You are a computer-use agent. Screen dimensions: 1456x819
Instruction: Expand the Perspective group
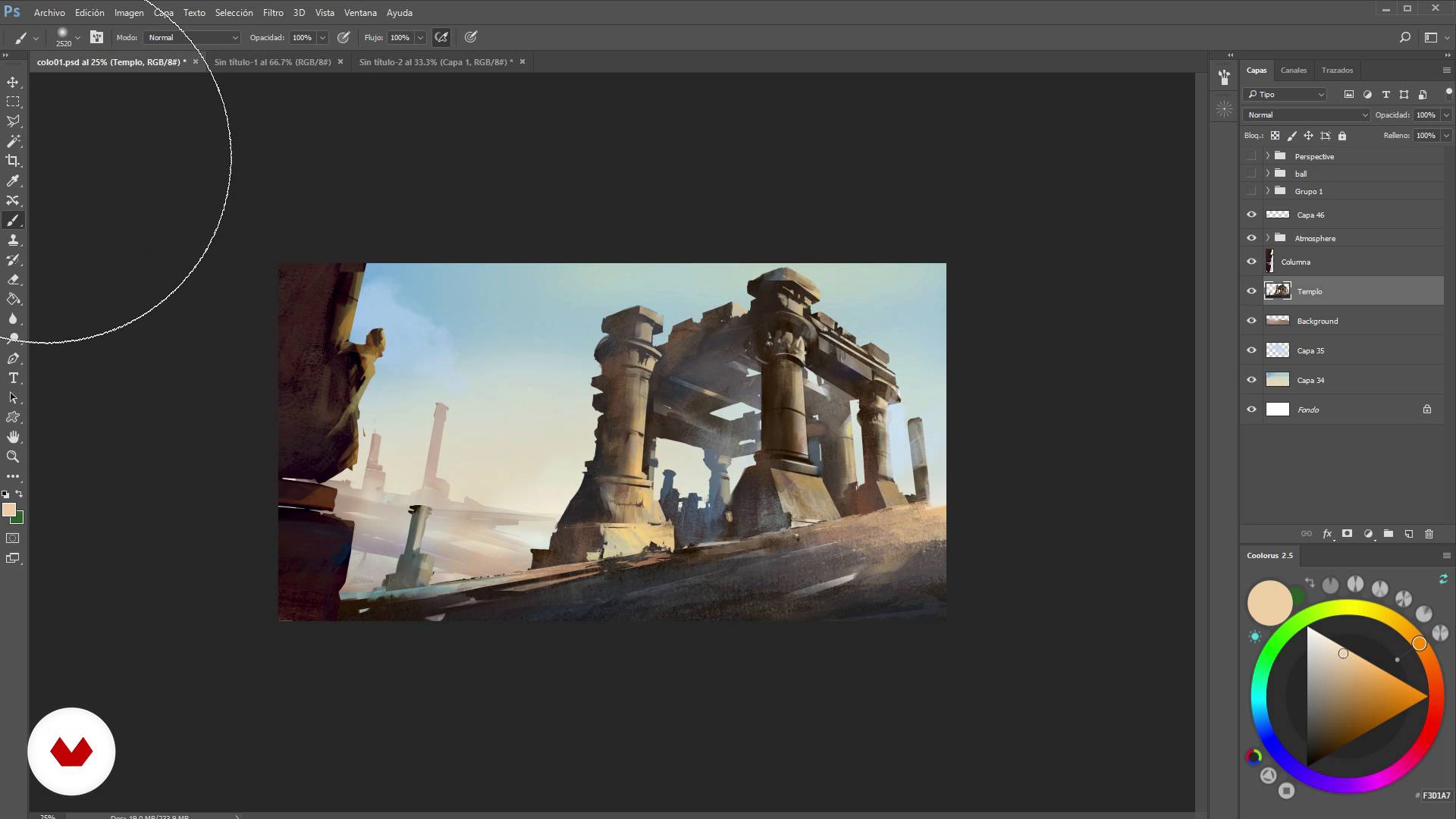1267,156
